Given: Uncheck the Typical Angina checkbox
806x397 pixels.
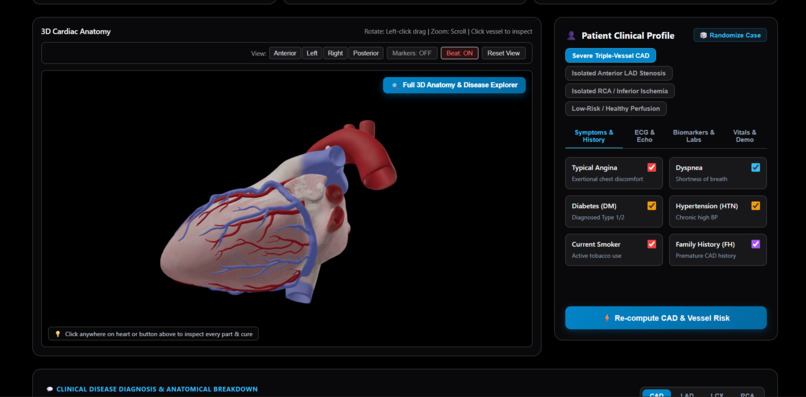Looking at the screenshot, I should [x=652, y=167].
